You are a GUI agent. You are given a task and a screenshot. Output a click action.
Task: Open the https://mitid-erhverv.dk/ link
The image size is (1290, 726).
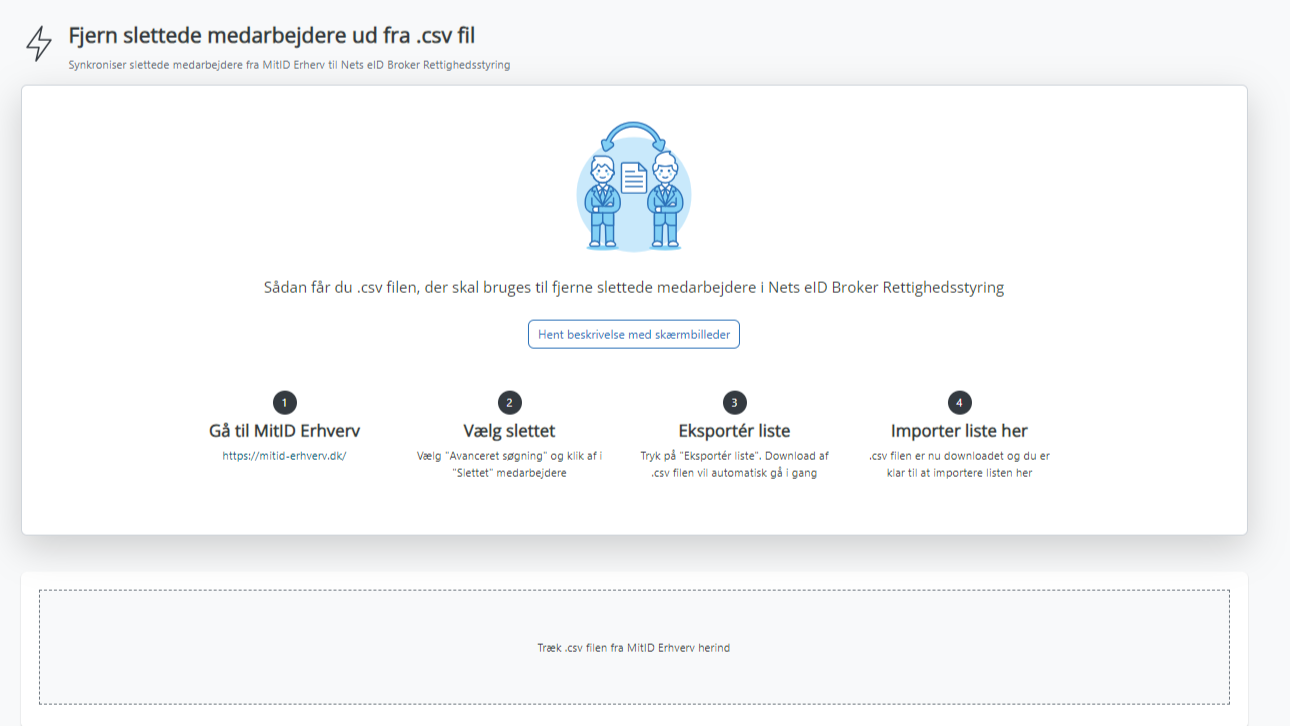point(284,456)
